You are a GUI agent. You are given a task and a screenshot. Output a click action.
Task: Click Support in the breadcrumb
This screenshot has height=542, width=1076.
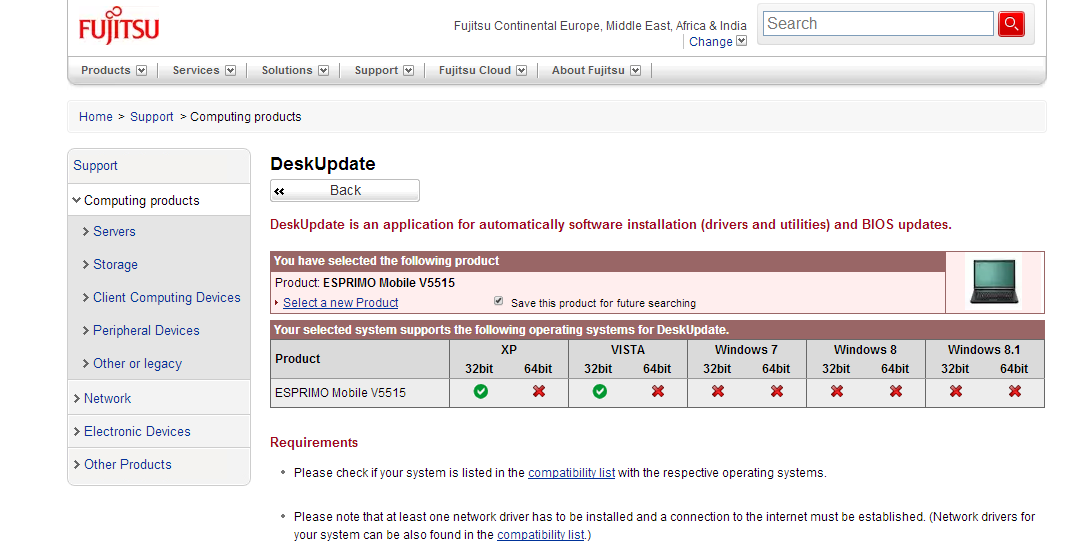tap(152, 117)
